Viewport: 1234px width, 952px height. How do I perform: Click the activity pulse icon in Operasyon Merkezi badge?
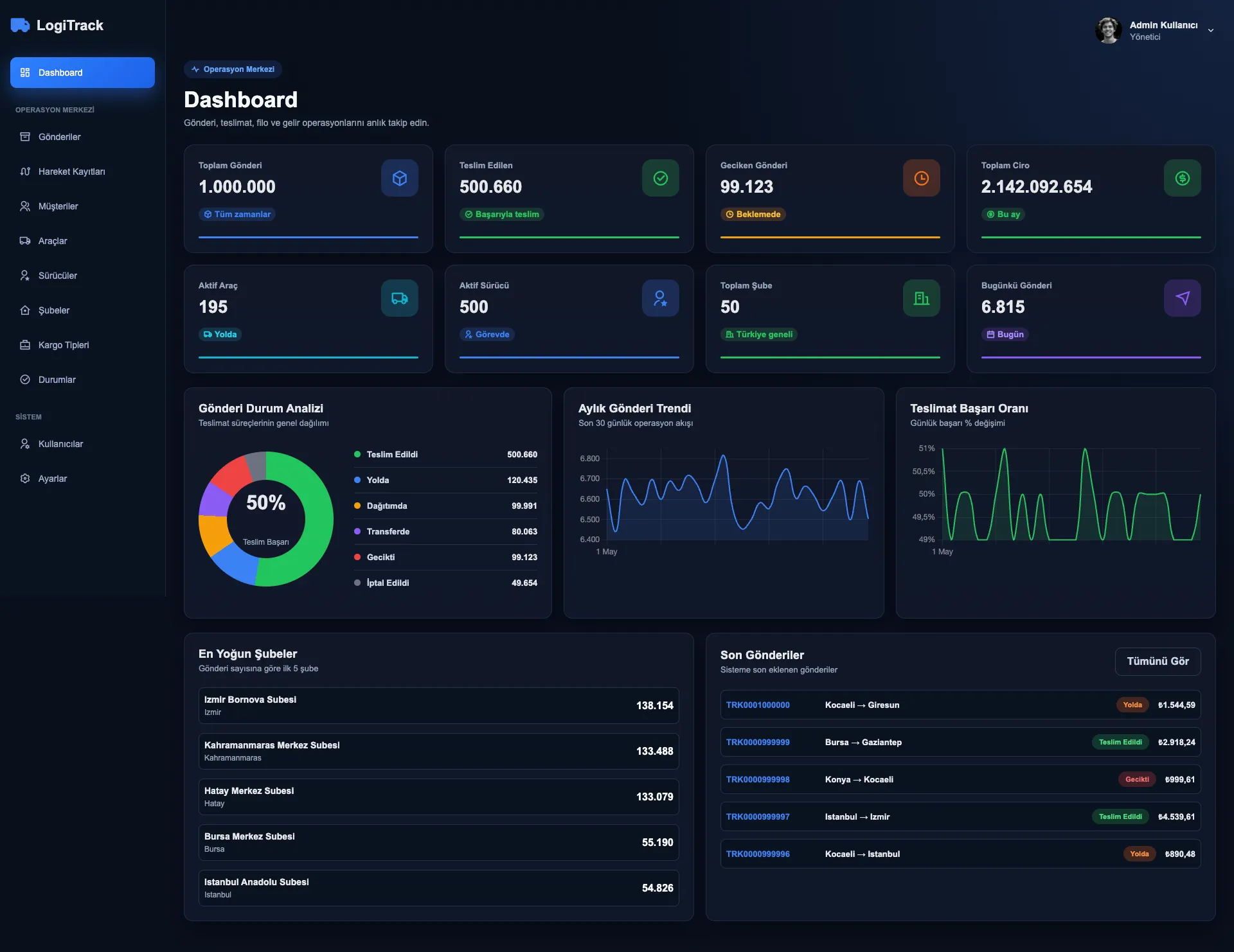[195, 69]
